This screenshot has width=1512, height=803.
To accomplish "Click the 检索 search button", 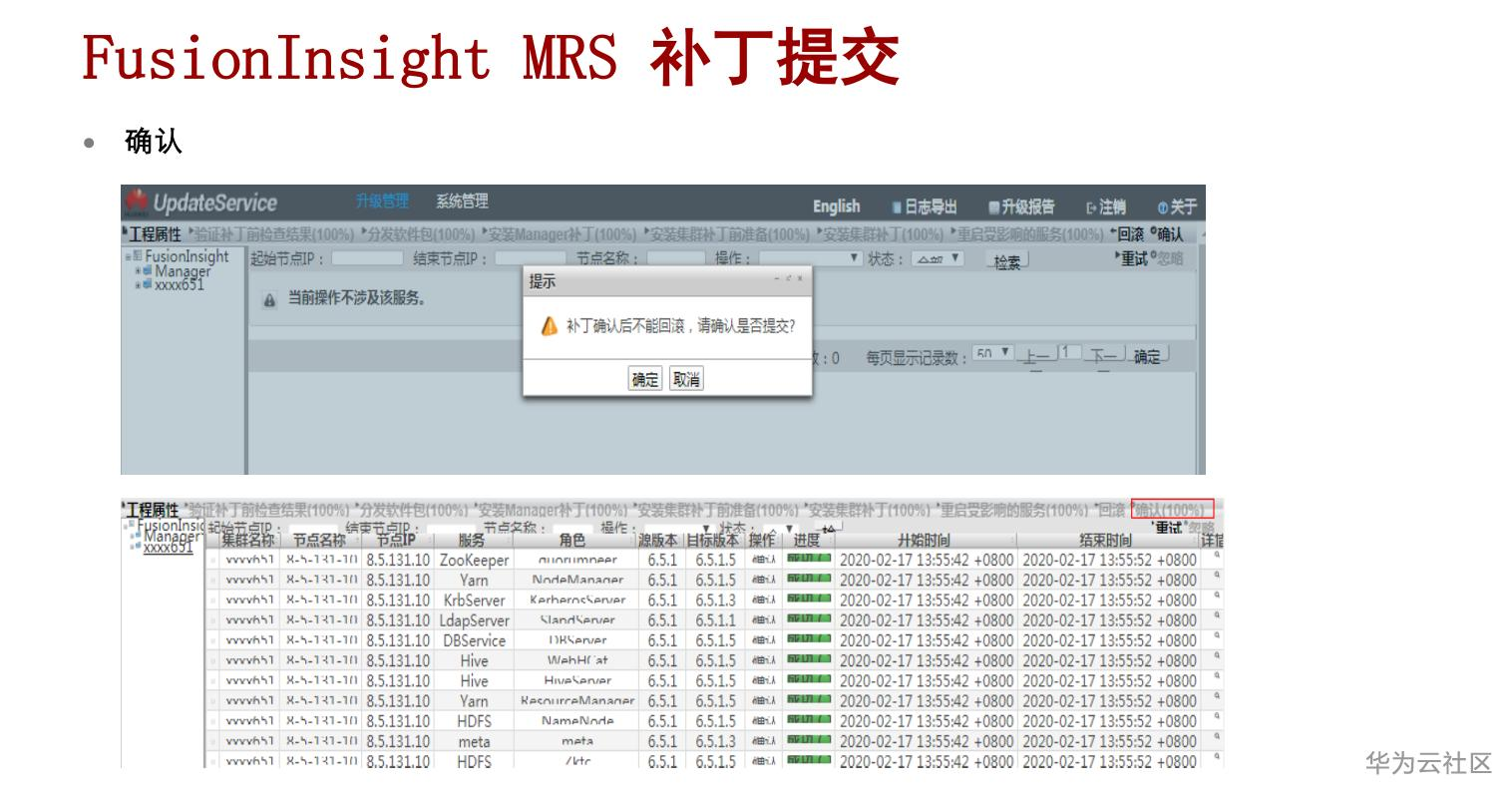I will pyautogui.click(x=1007, y=261).
